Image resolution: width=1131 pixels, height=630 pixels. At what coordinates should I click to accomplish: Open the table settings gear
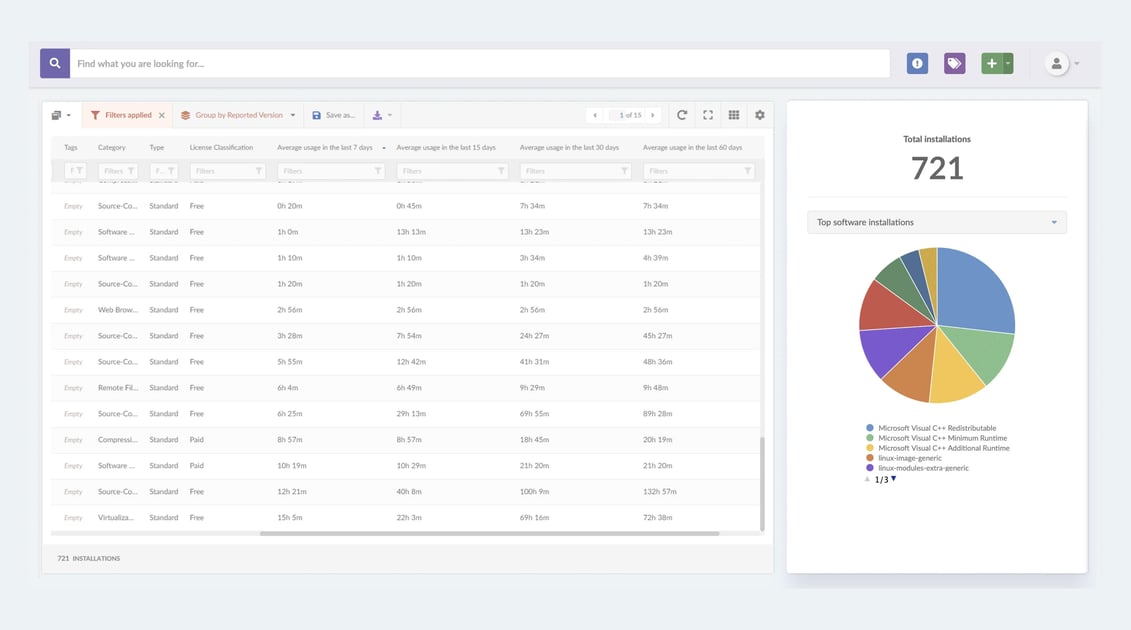tap(760, 115)
